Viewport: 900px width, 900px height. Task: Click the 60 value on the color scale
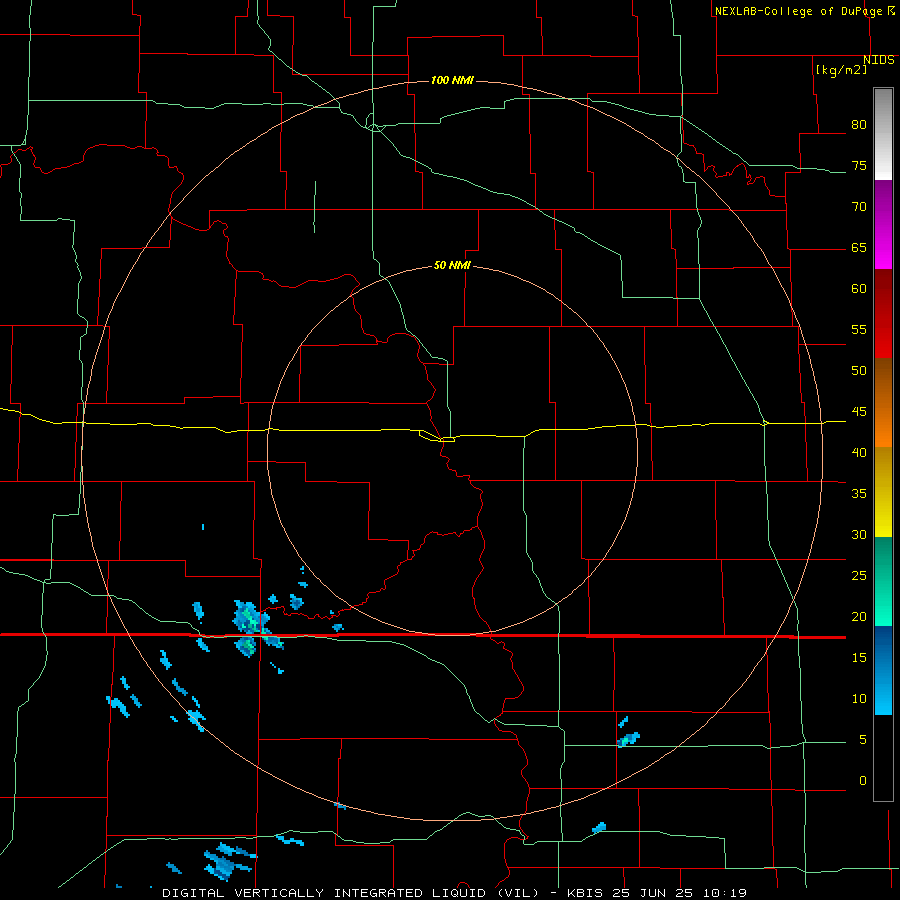click(859, 289)
